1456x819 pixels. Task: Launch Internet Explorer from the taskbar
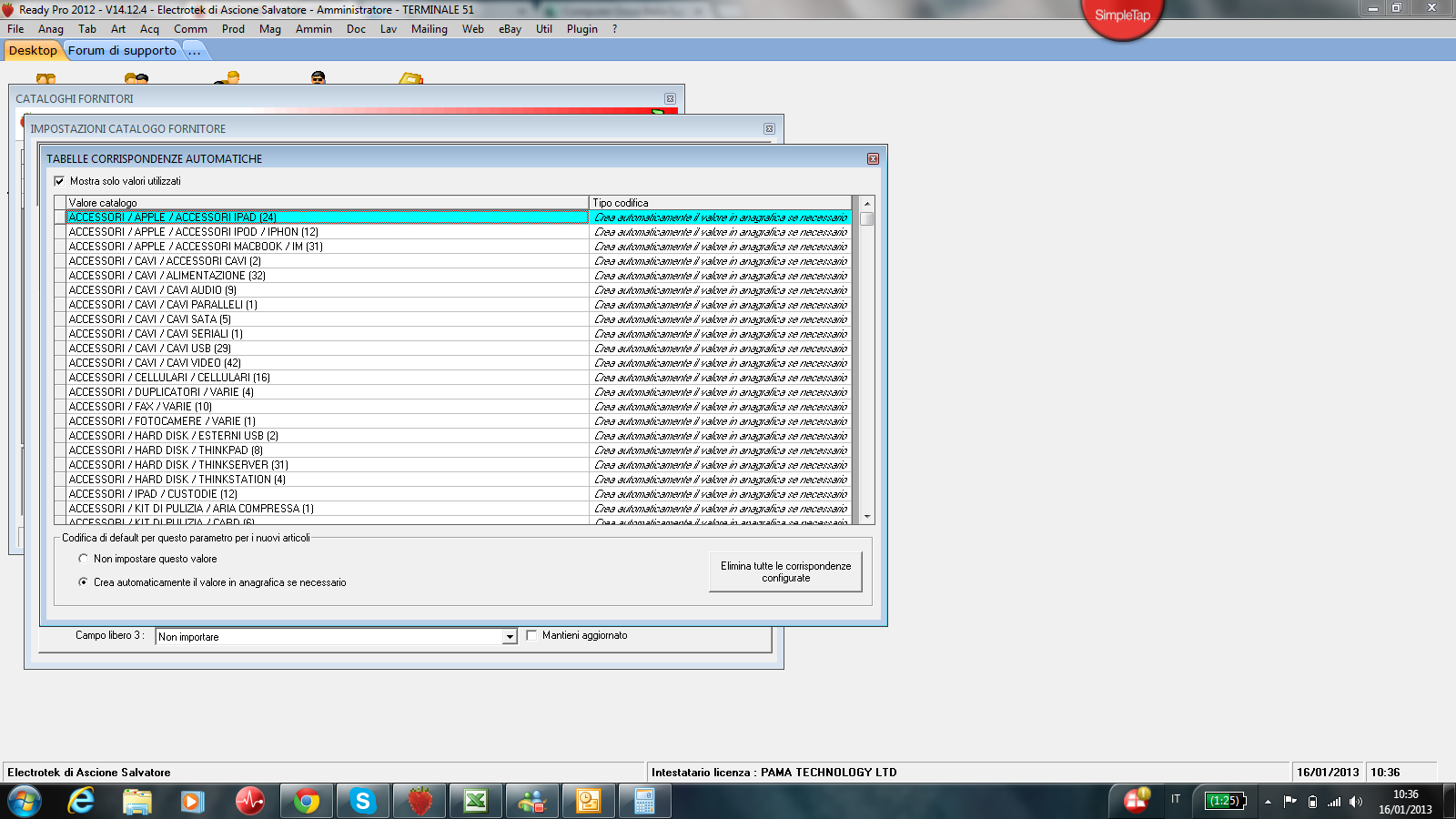(82, 802)
